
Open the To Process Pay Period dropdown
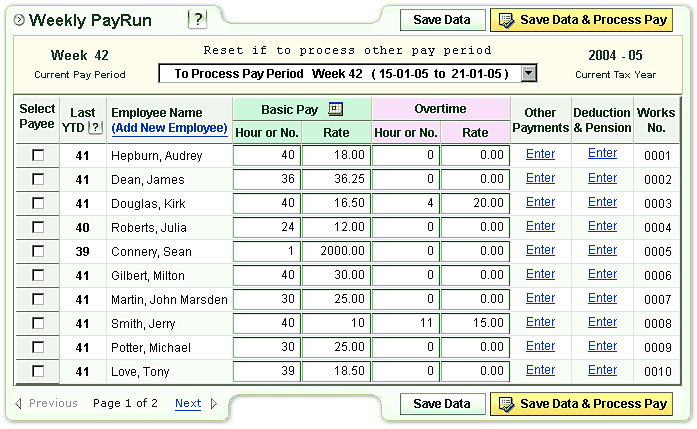pos(529,73)
